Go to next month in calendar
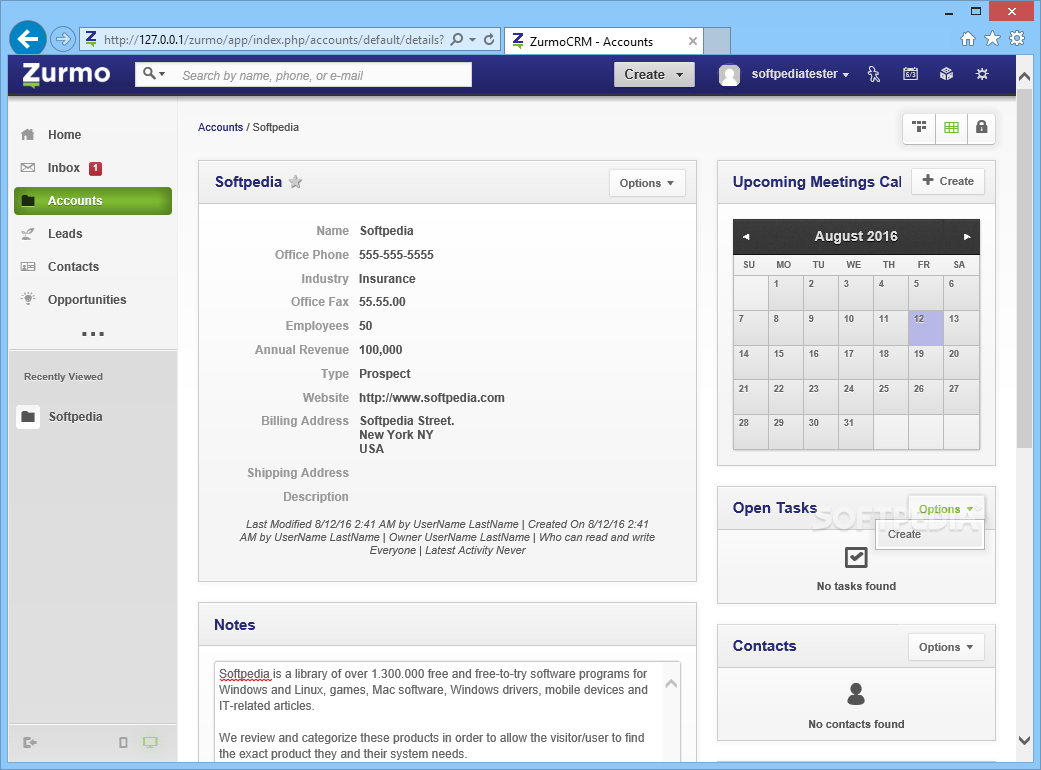This screenshot has height=770, width=1041. click(967, 237)
